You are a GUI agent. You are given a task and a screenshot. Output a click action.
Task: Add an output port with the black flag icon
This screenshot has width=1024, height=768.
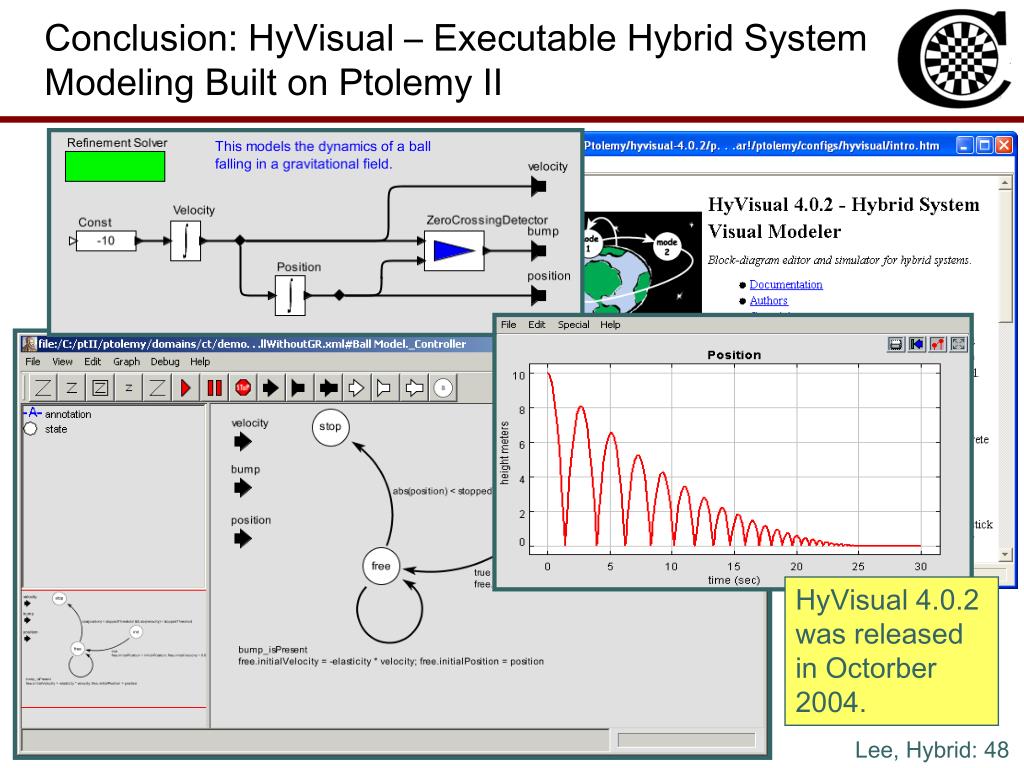(x=299, y=388)
